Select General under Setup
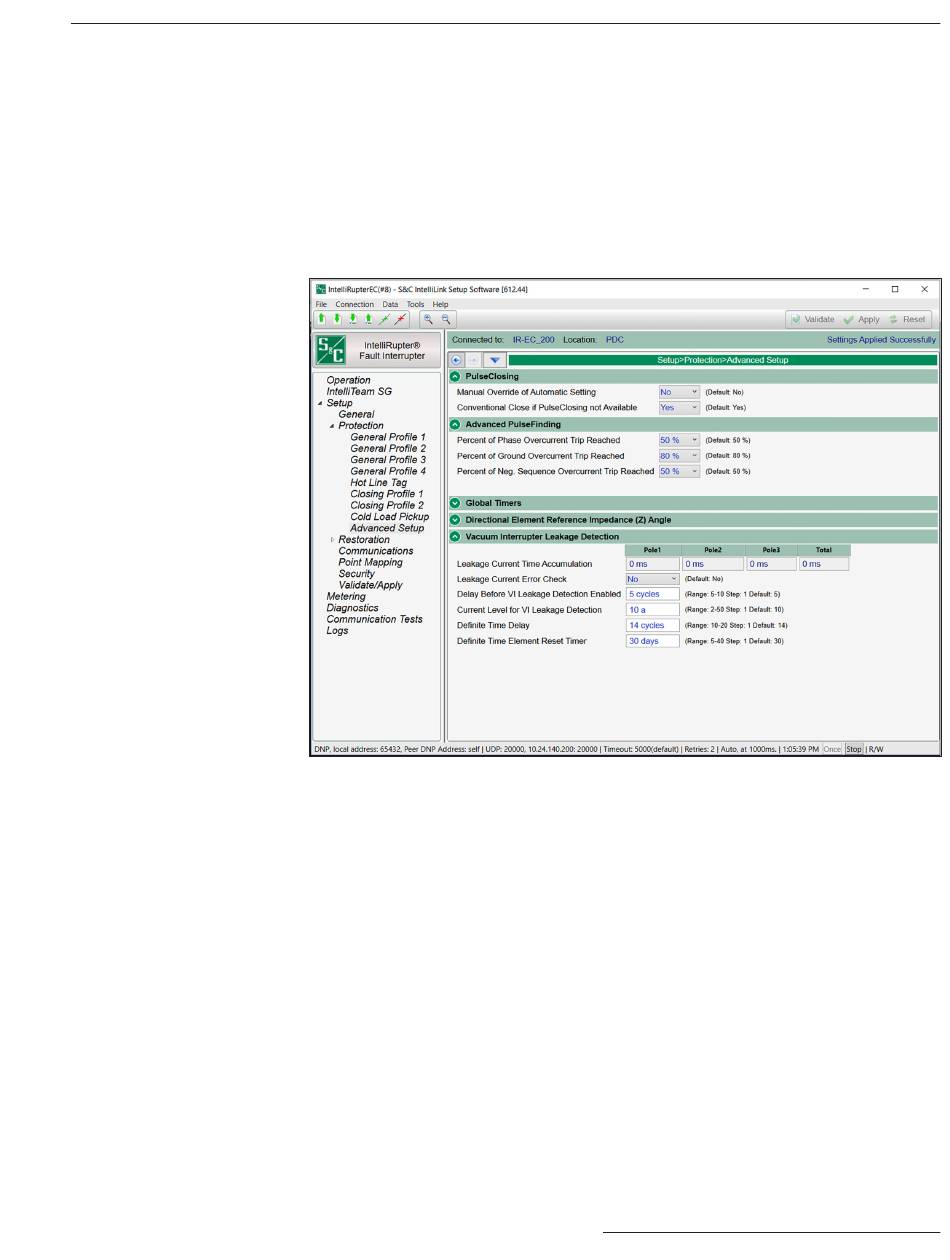The width and height of the screenshot is (950, 1260). coord(356,415)
